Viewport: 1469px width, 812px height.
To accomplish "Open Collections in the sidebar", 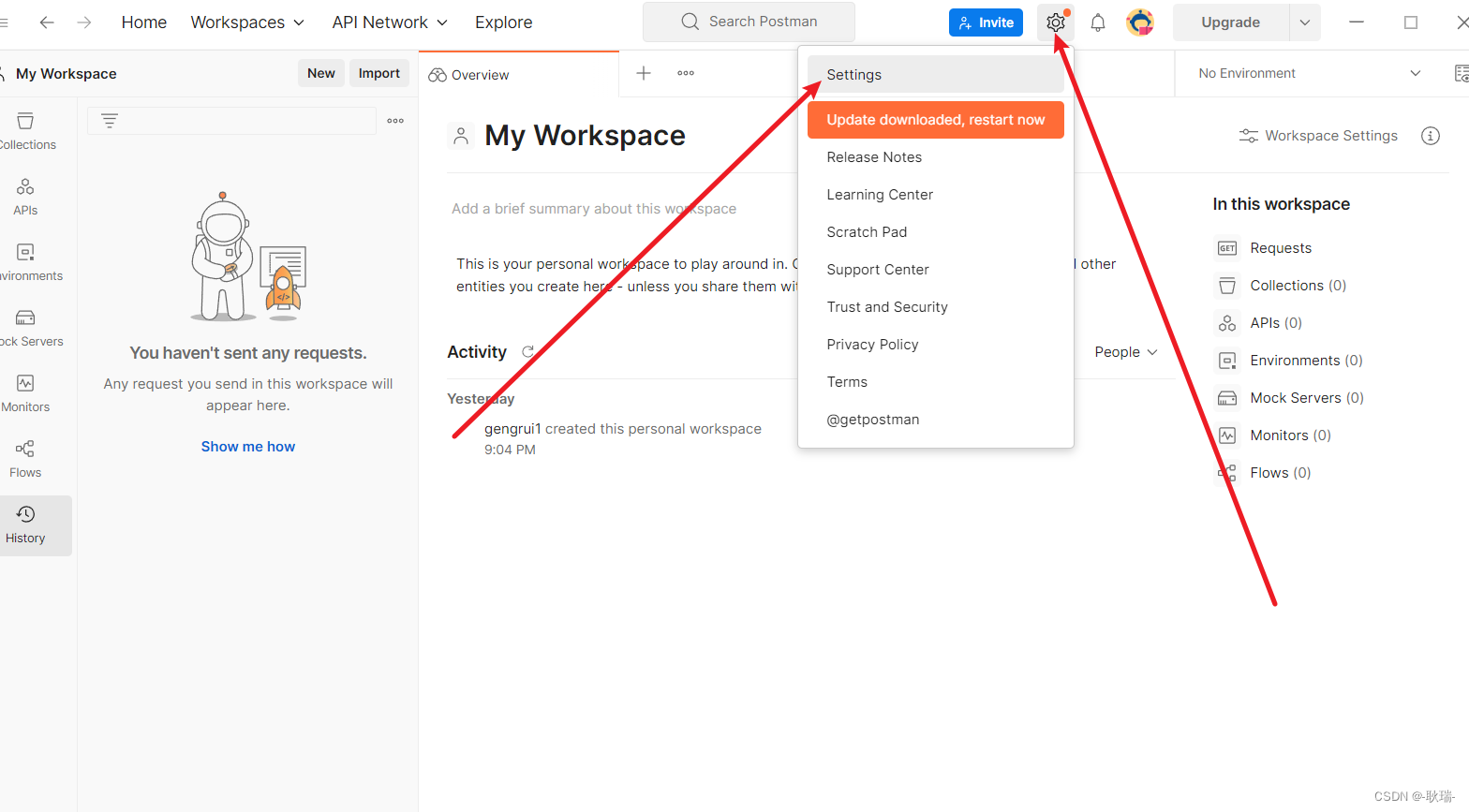I will (x=26, y=131).
